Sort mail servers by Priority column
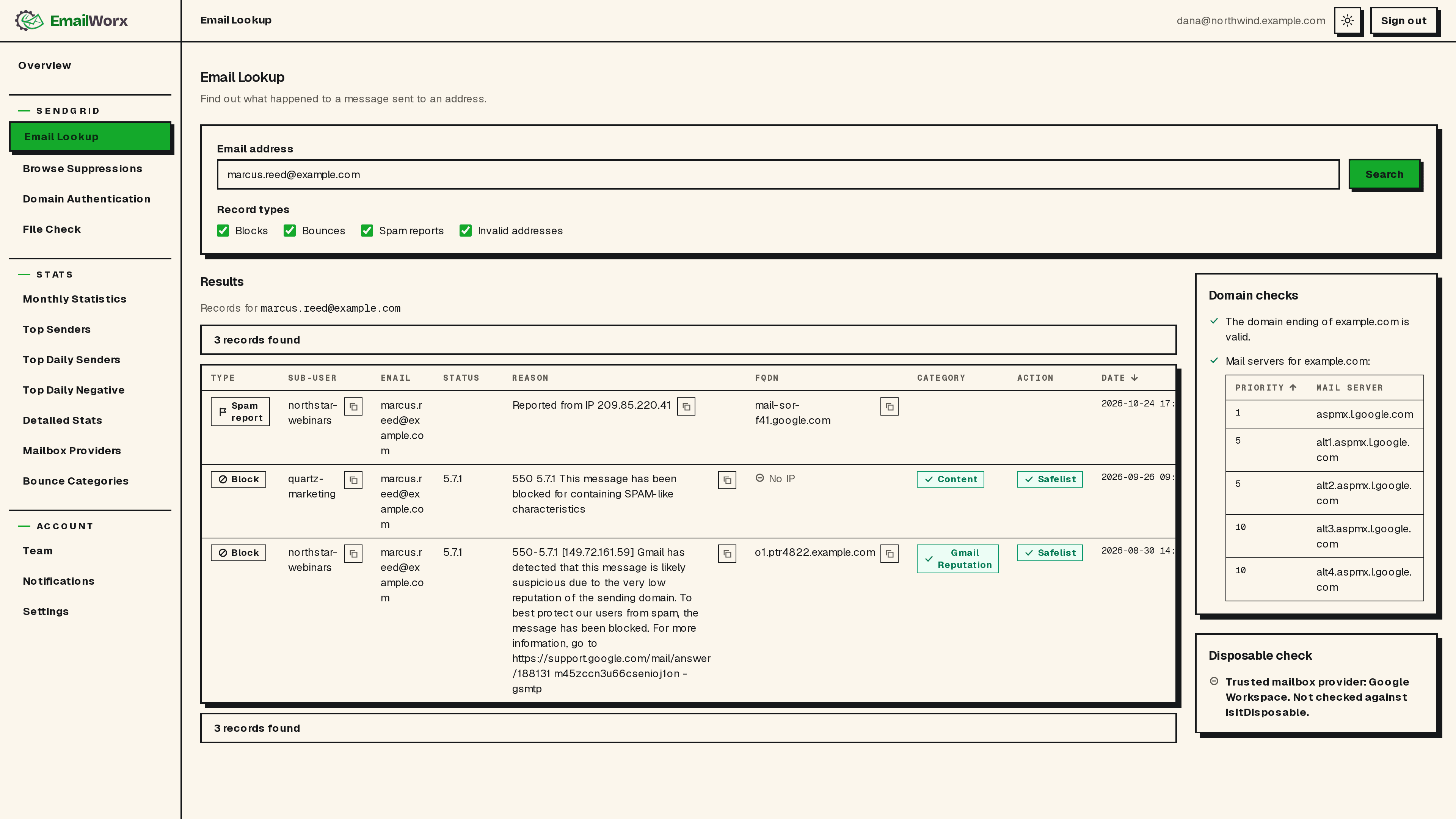Viewport: 1456px width, 819px height. (x=1266, y=388)
